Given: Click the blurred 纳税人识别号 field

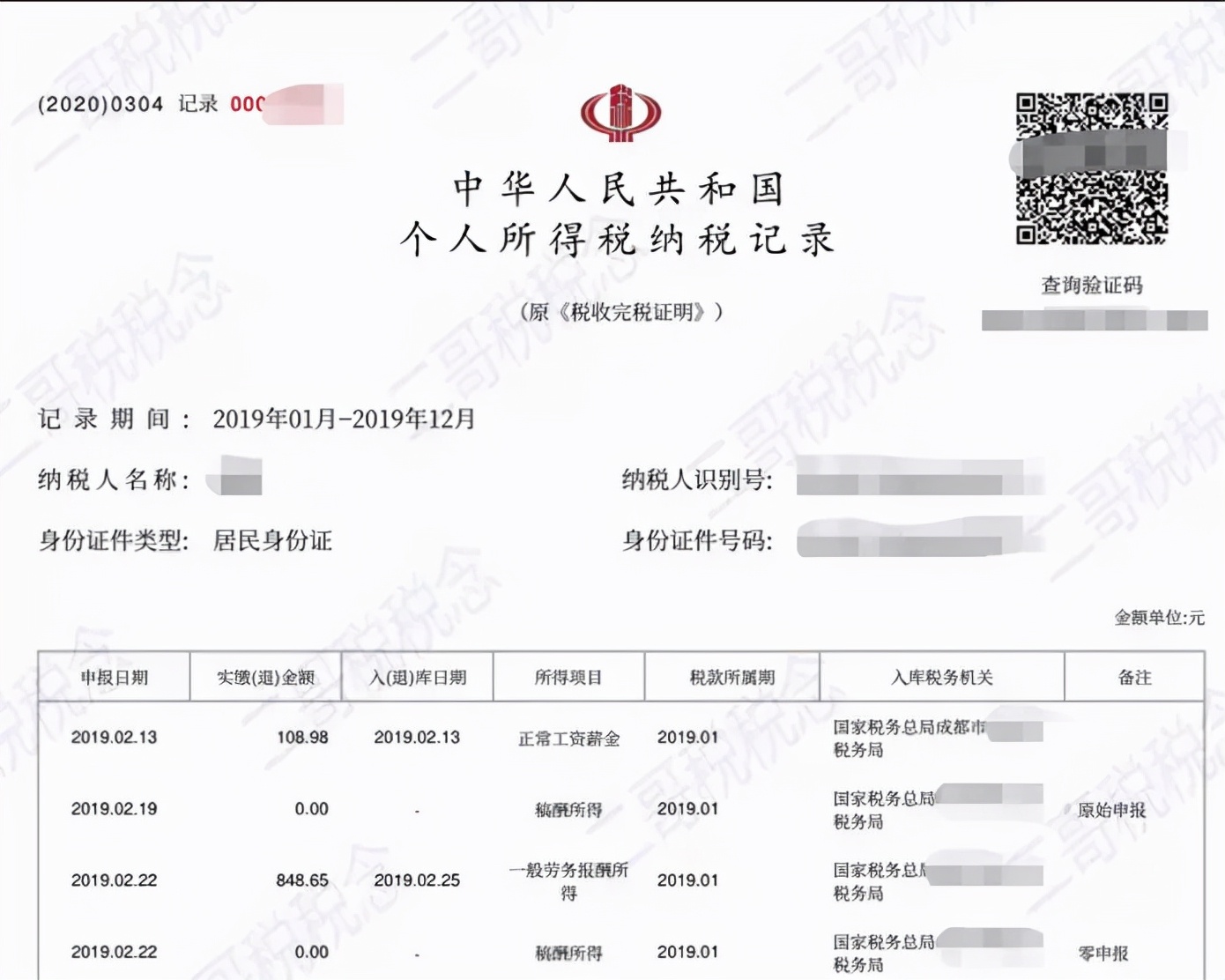Looking at the screenshot, I should click(917, 480).
